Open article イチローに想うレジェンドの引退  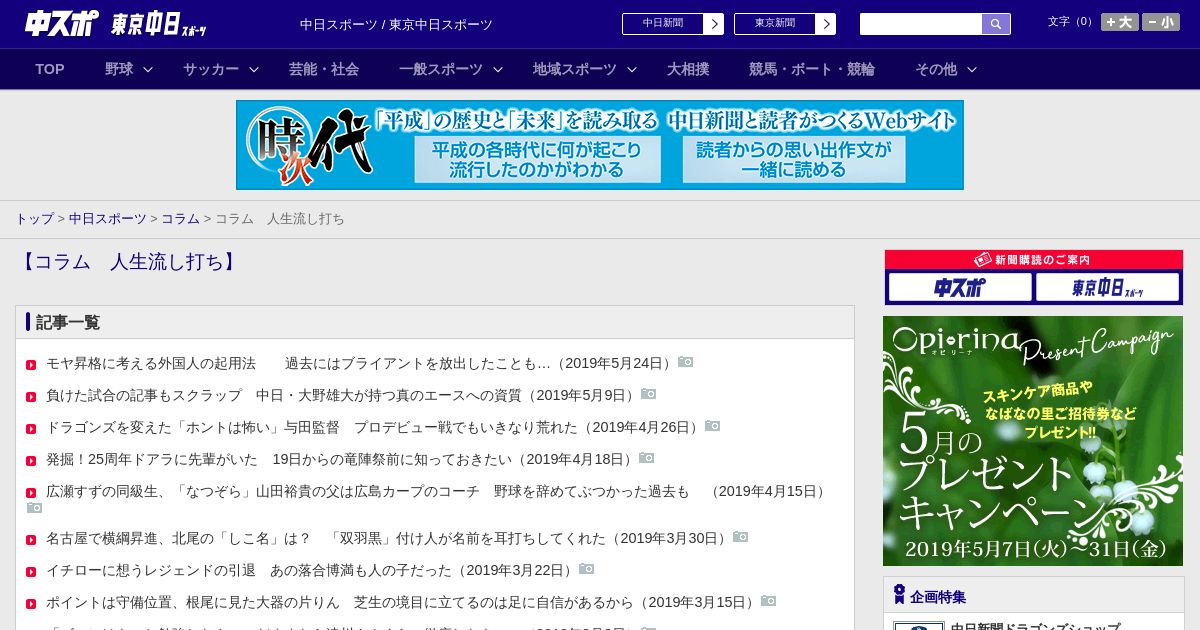coord(310,570)
